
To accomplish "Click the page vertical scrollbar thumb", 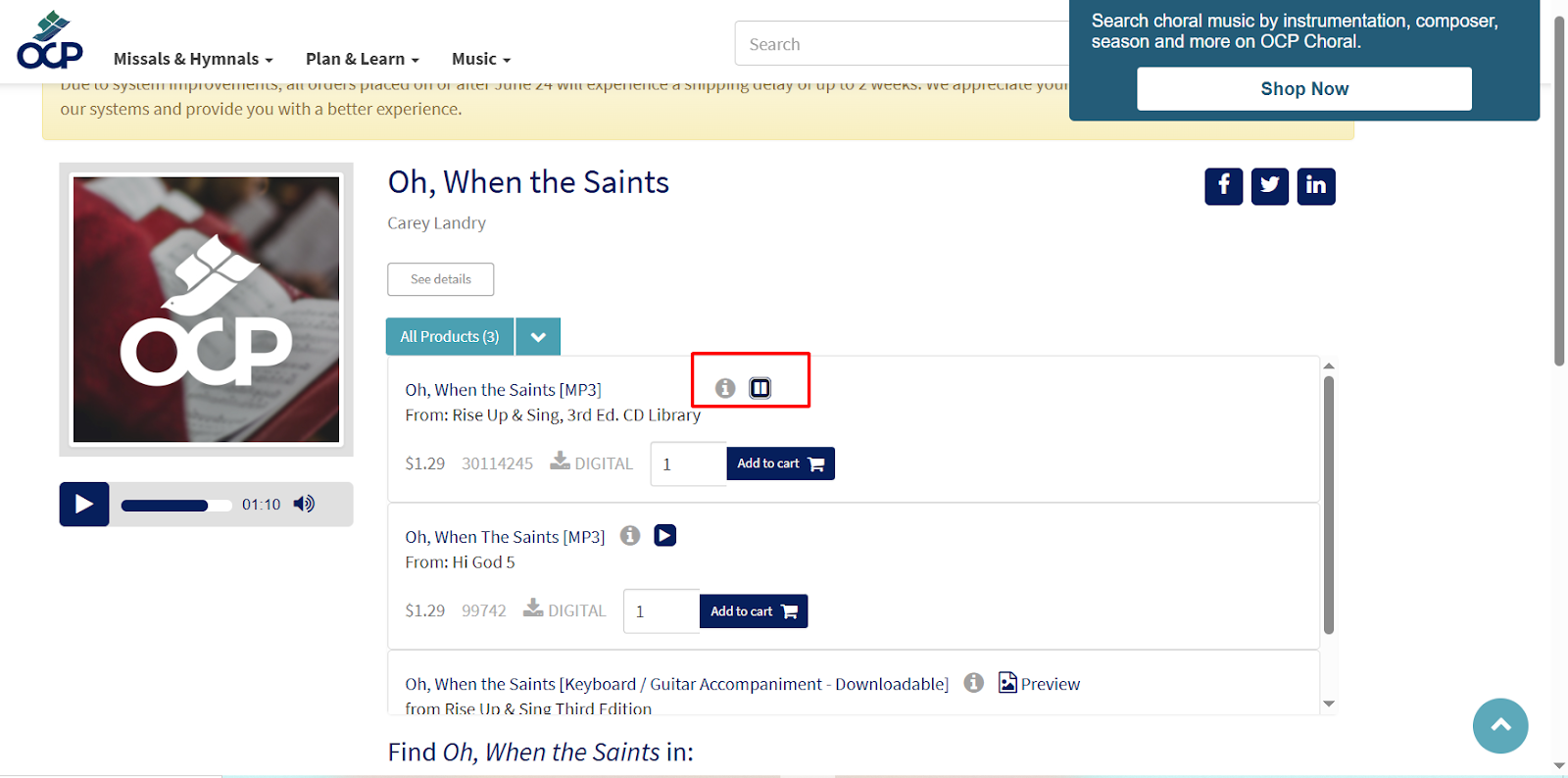I will tap(1559, 192).
